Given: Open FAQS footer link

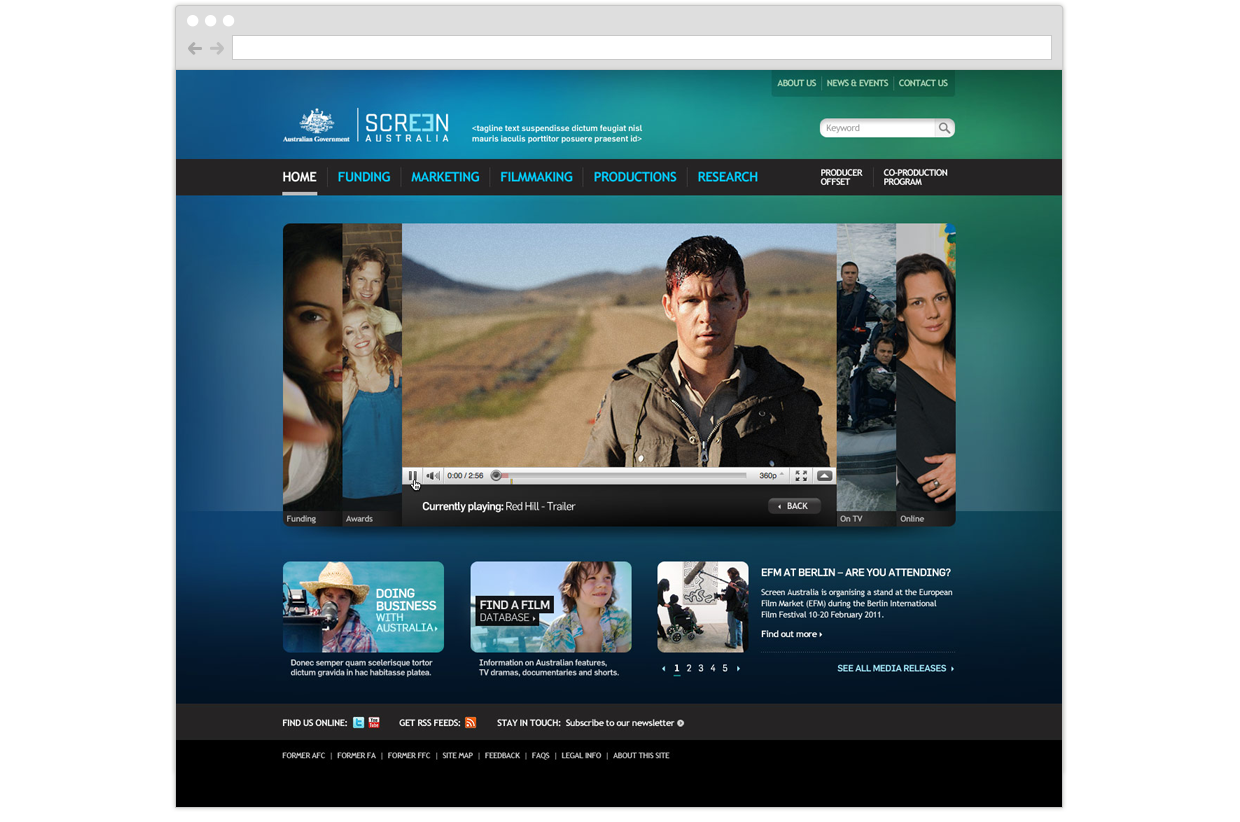Looking at the screenshot, I should tap(541, 756).
